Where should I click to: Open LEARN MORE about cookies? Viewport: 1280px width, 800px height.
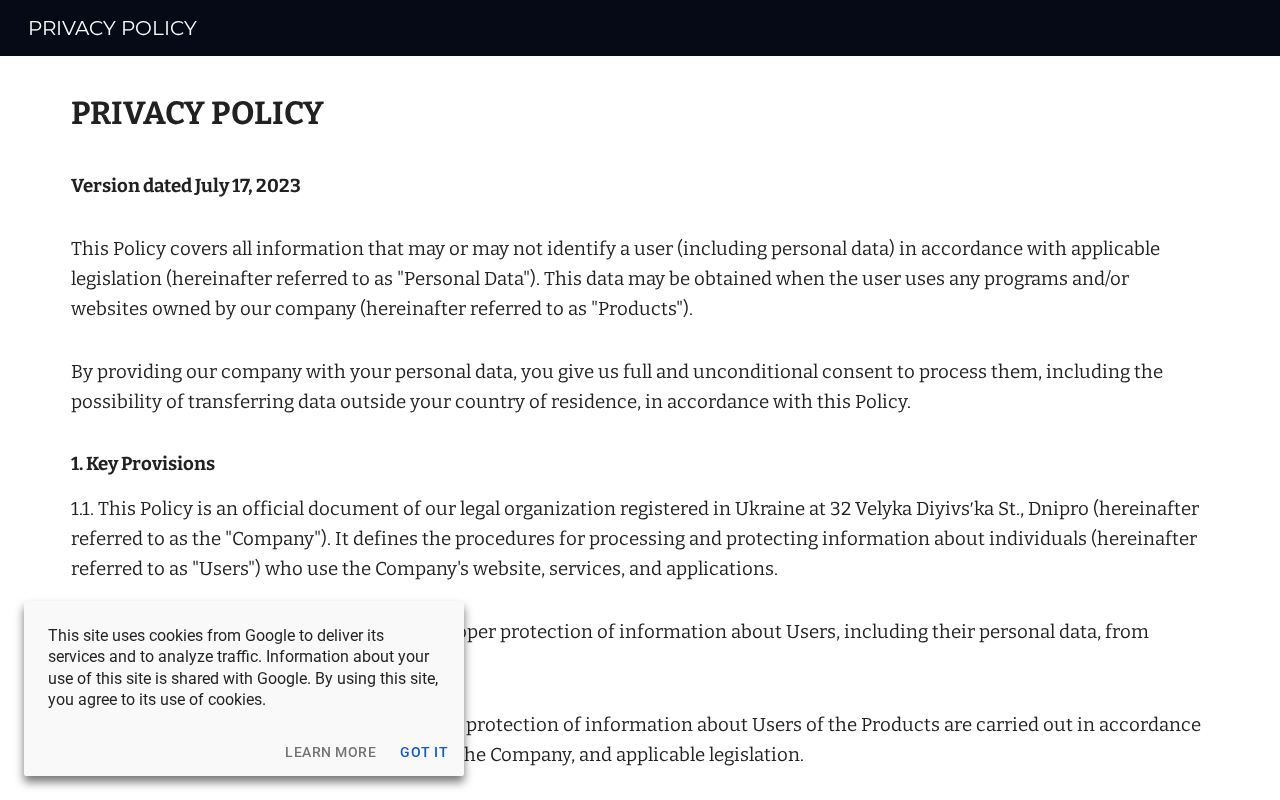point(331,752)
